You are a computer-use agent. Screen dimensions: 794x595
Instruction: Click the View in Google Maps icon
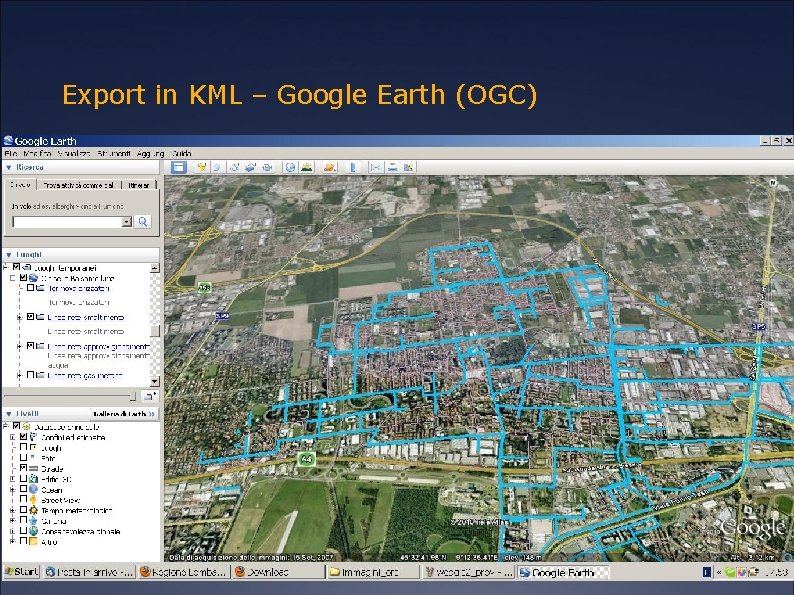(x=409, y=167)
